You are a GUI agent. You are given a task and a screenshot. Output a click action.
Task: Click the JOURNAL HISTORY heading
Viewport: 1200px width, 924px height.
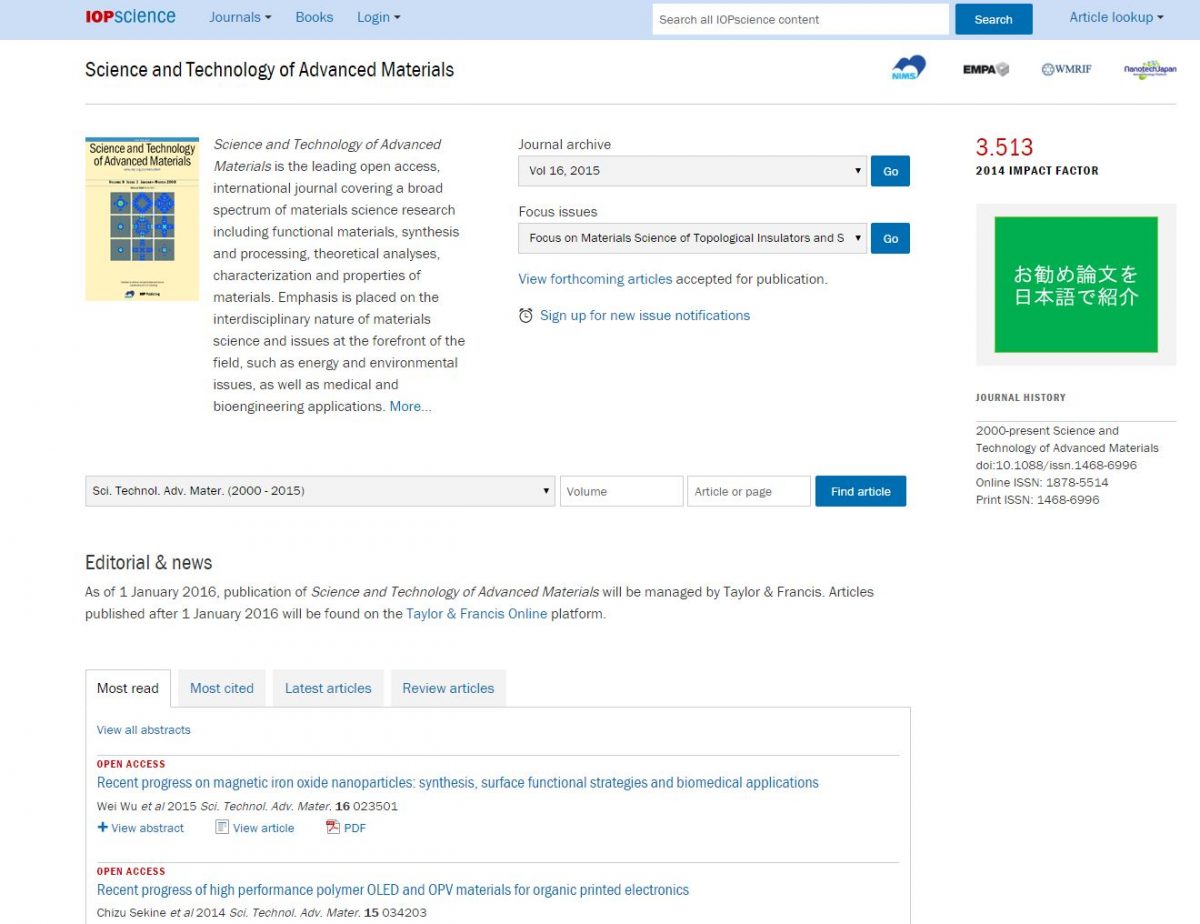1021,397
